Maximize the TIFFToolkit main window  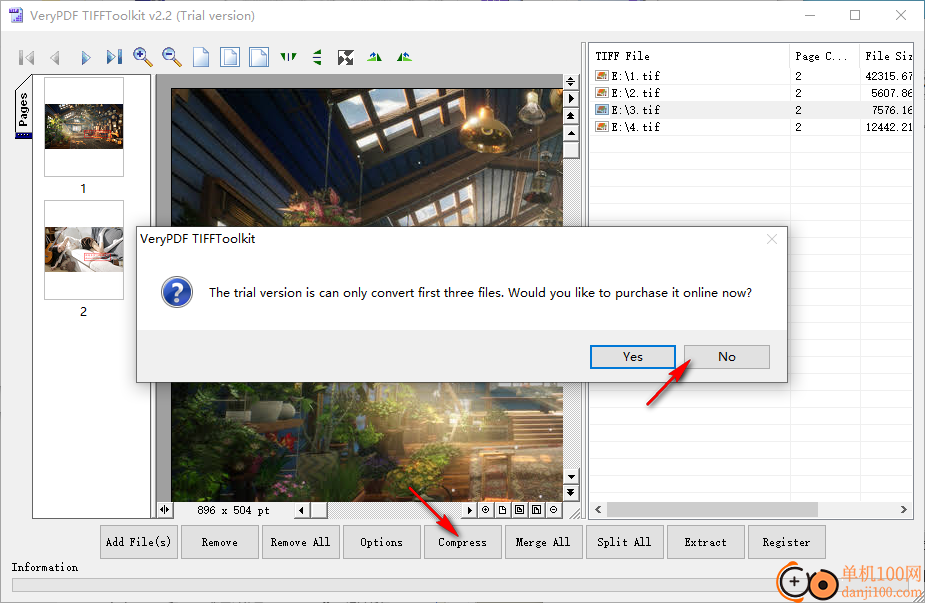[x=855, y=15]
